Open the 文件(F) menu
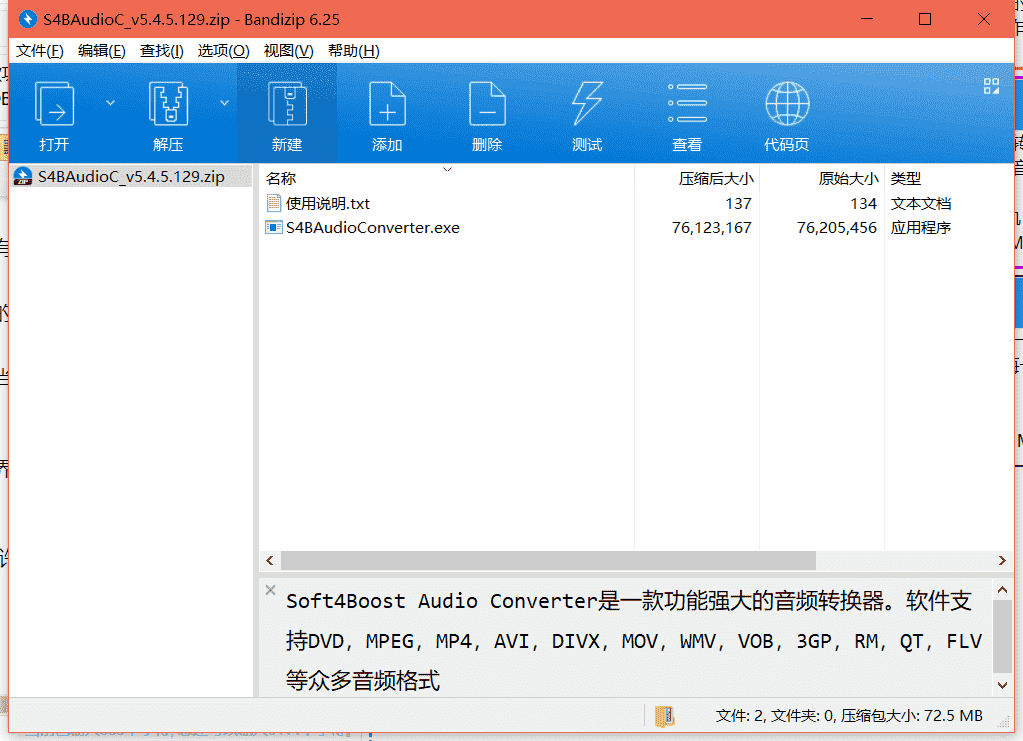1023x741 pixels. click(x=40, y=51)
